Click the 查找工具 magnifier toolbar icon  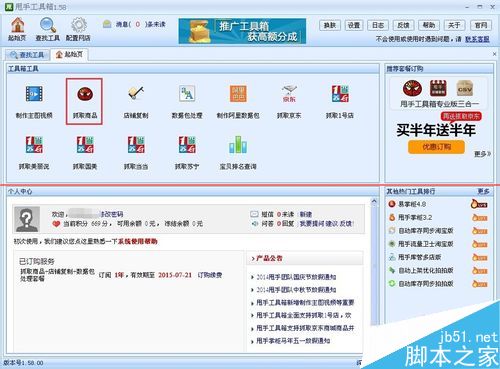click(48, 29)
